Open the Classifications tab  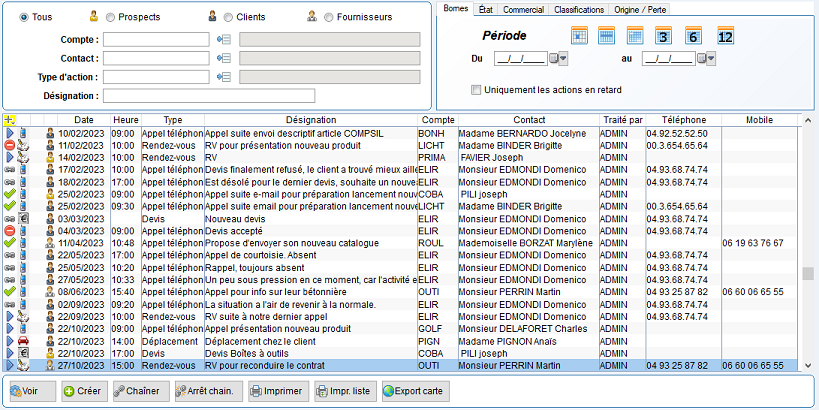coord(579,9)
